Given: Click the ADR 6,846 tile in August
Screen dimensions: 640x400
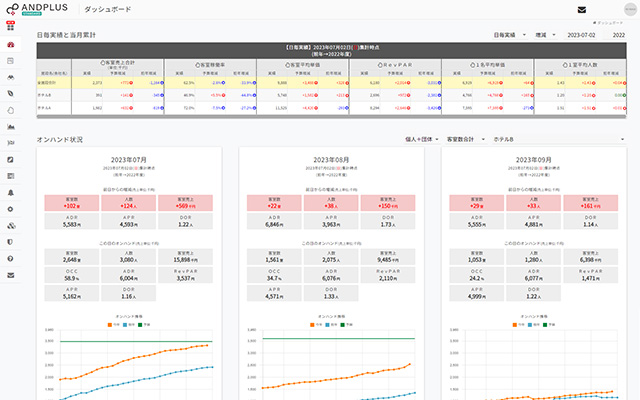Looking at the screenshot, I should coord(274,221).
